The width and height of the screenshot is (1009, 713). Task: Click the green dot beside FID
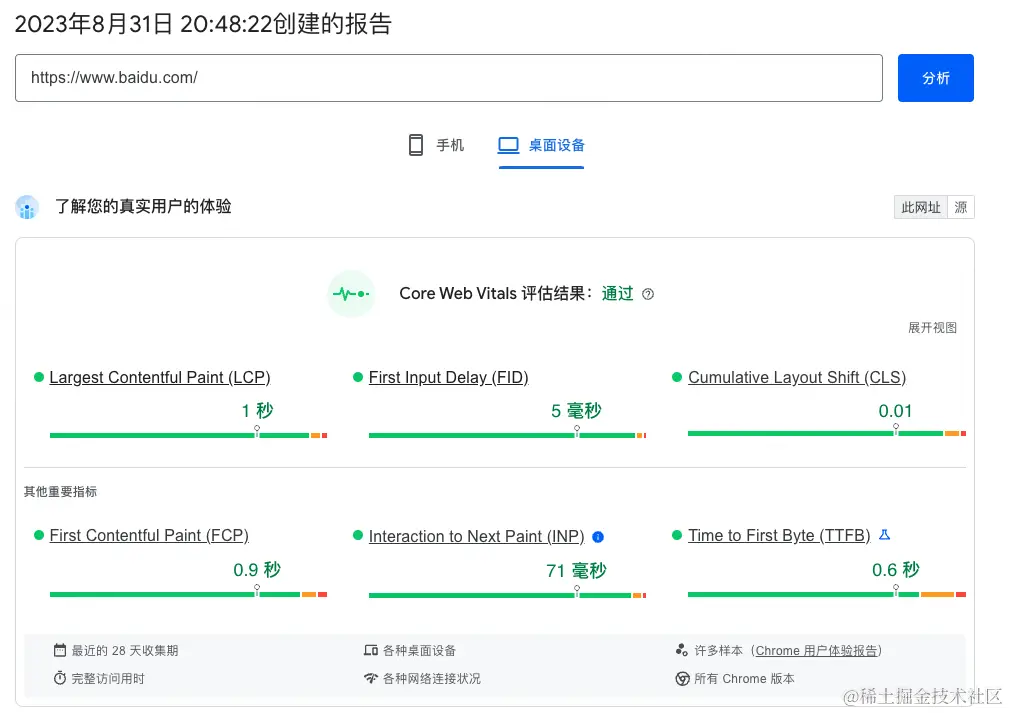[358, 377]
